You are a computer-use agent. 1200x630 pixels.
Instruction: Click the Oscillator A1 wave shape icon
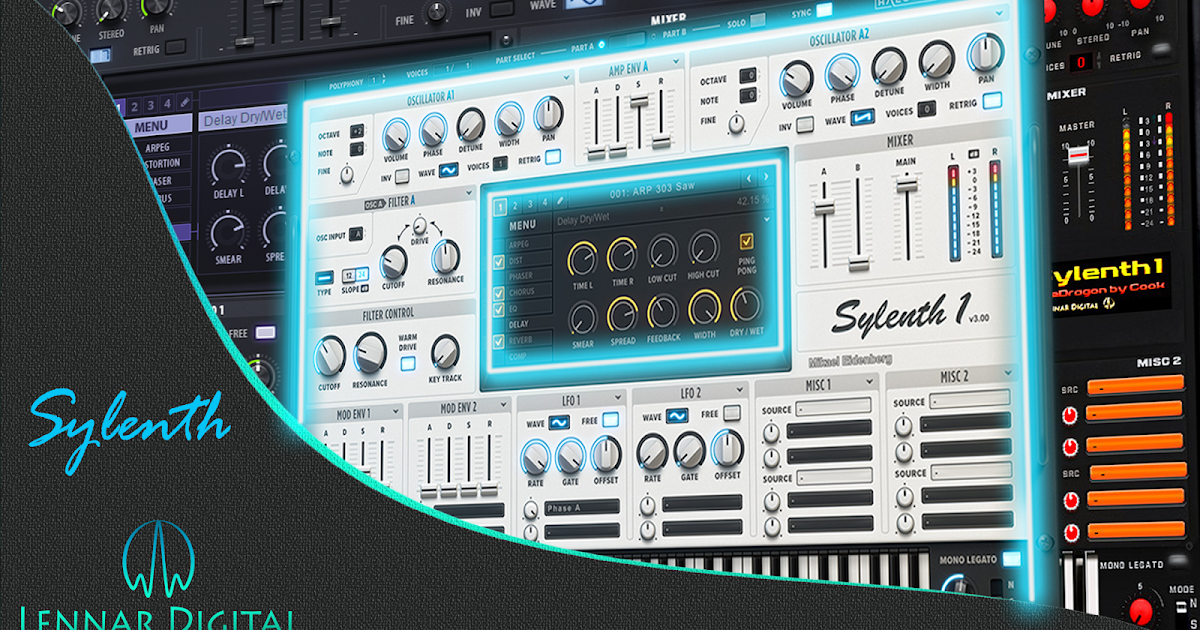[x=450, y=171]
